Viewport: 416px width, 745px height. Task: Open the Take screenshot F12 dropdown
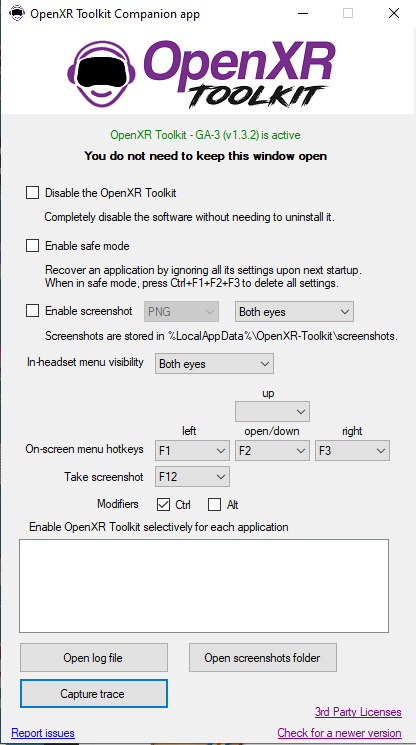pos(192,477)
